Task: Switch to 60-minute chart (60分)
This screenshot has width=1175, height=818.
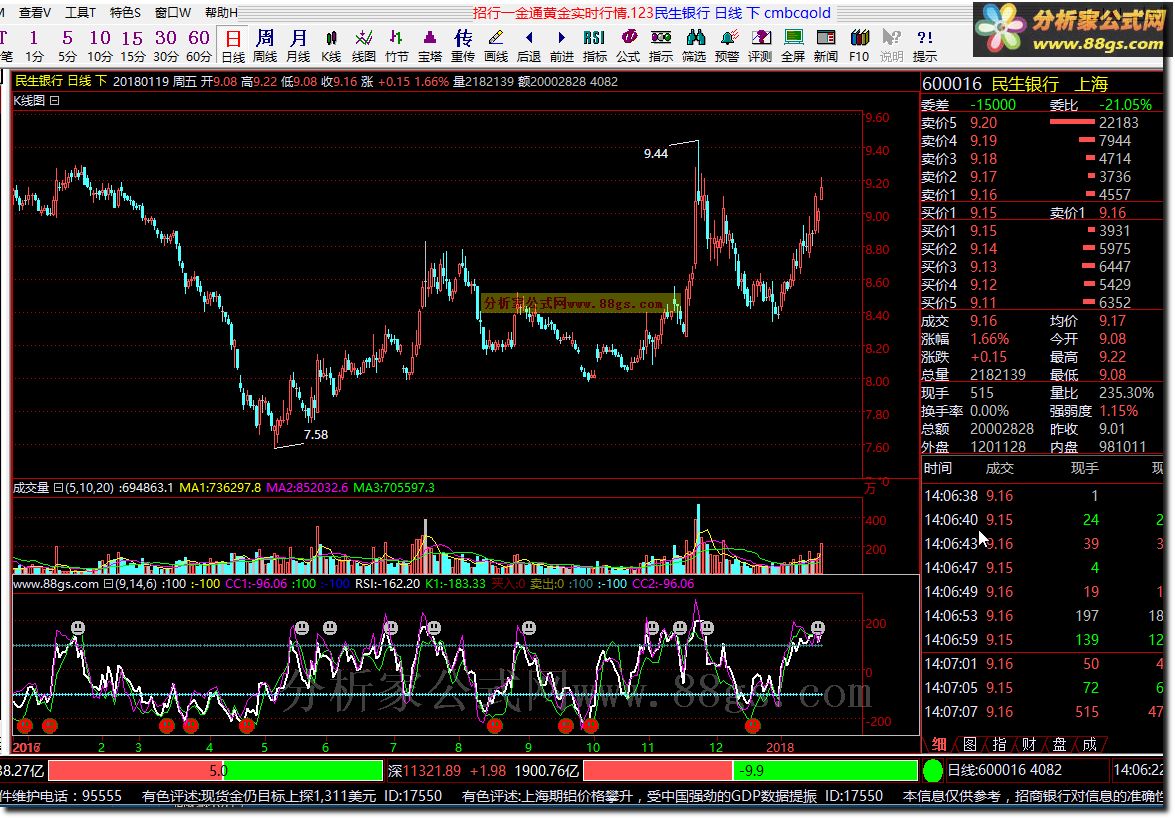Action: [x=199, y=45]
